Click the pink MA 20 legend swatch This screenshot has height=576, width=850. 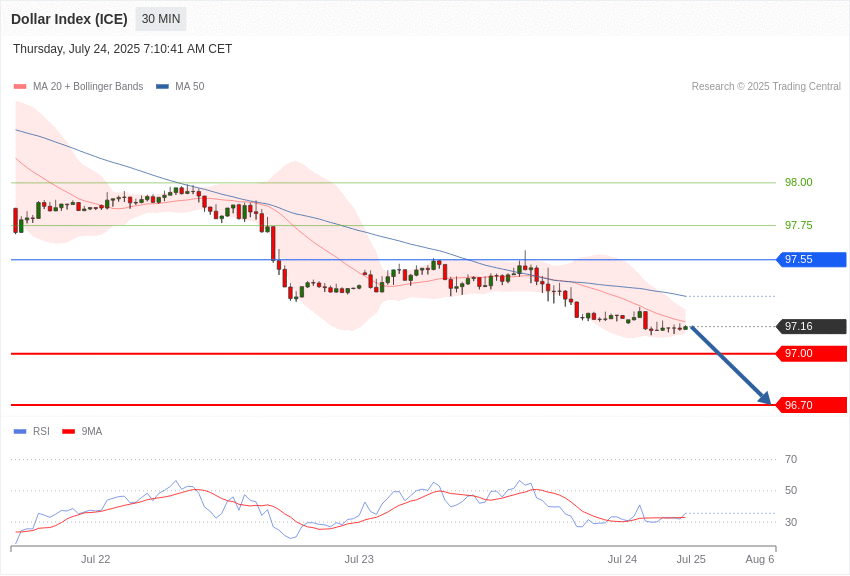[20, 86]
